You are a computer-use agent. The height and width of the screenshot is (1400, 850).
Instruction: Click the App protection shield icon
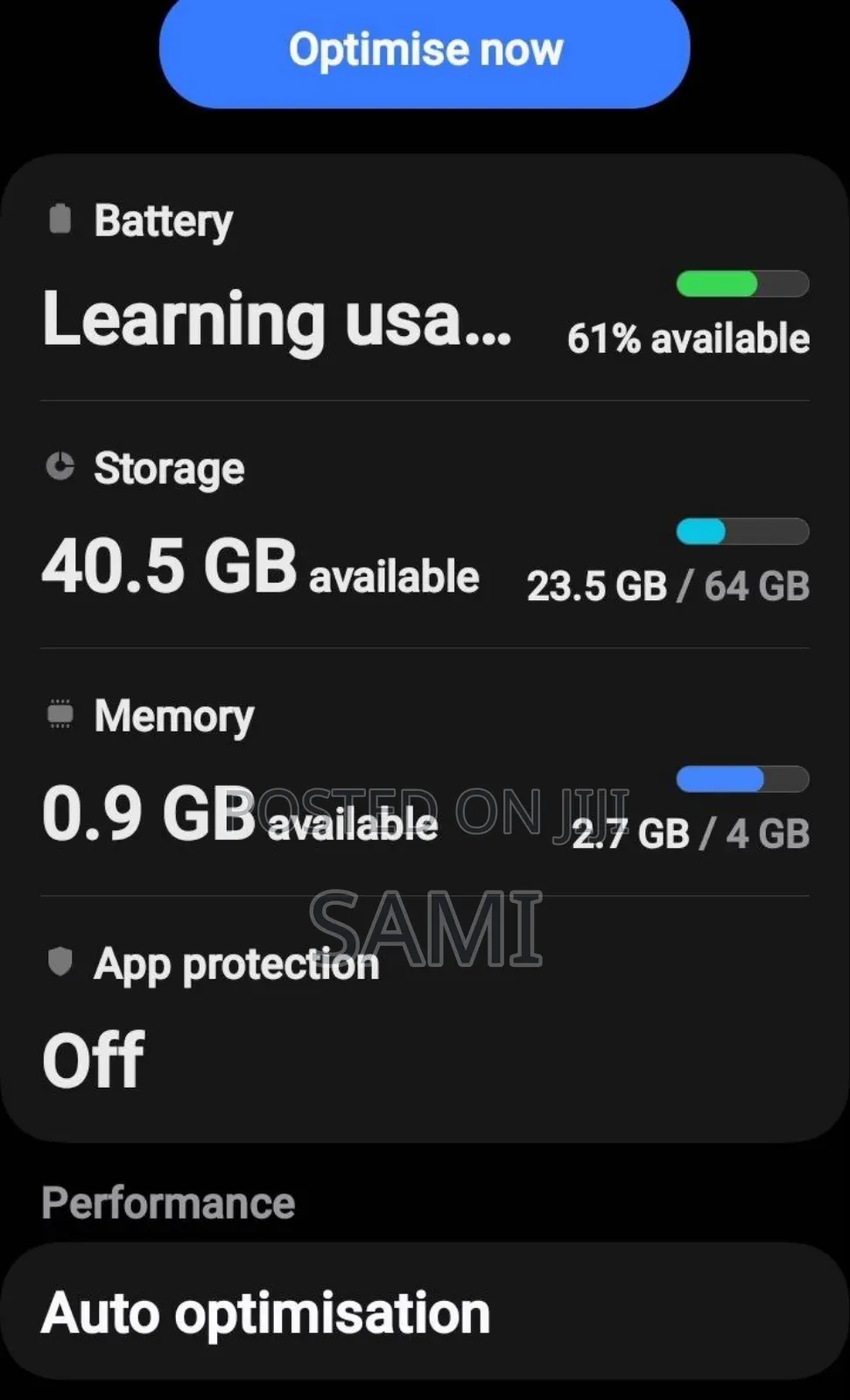click(x=60, y=962)
